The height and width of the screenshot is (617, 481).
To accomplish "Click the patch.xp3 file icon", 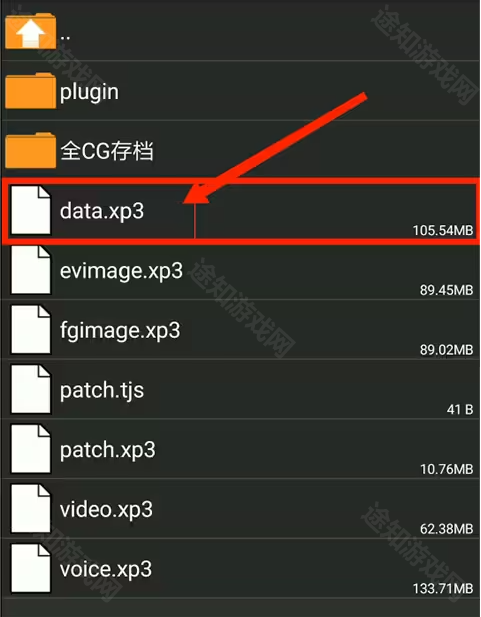I will (31, 449).
